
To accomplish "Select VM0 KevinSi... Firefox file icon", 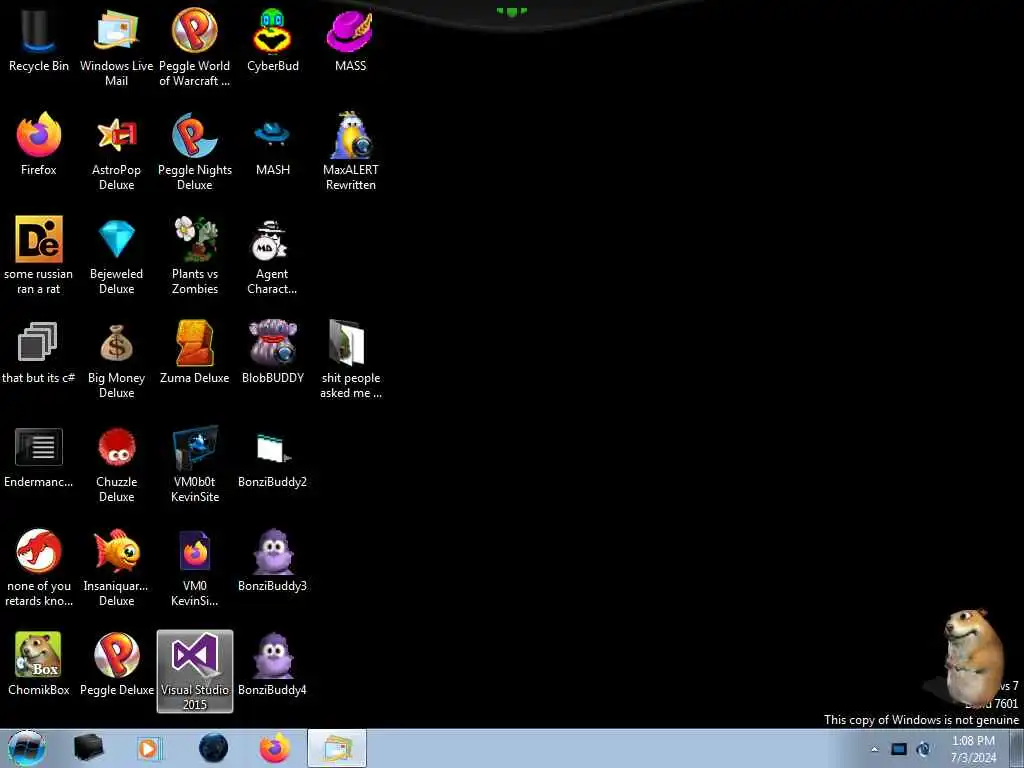I will [195, 568].
